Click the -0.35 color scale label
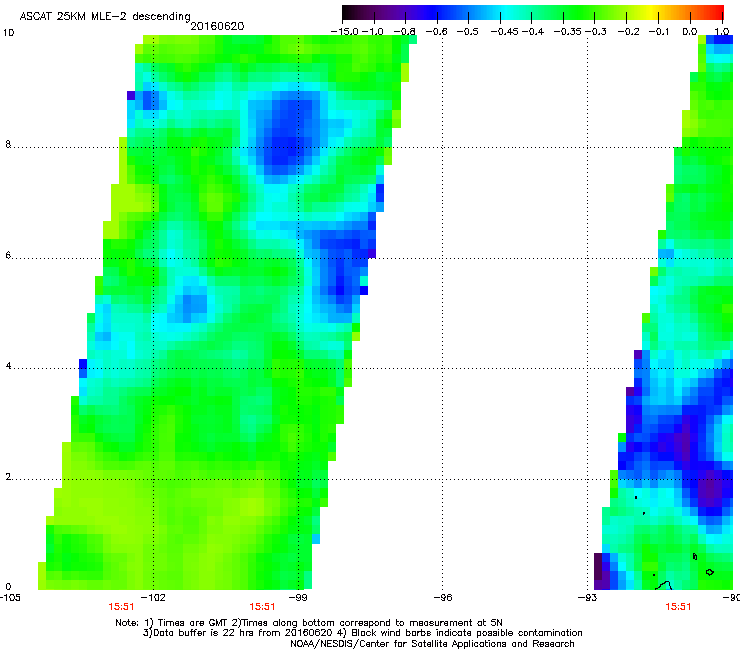 coord(568,32)
